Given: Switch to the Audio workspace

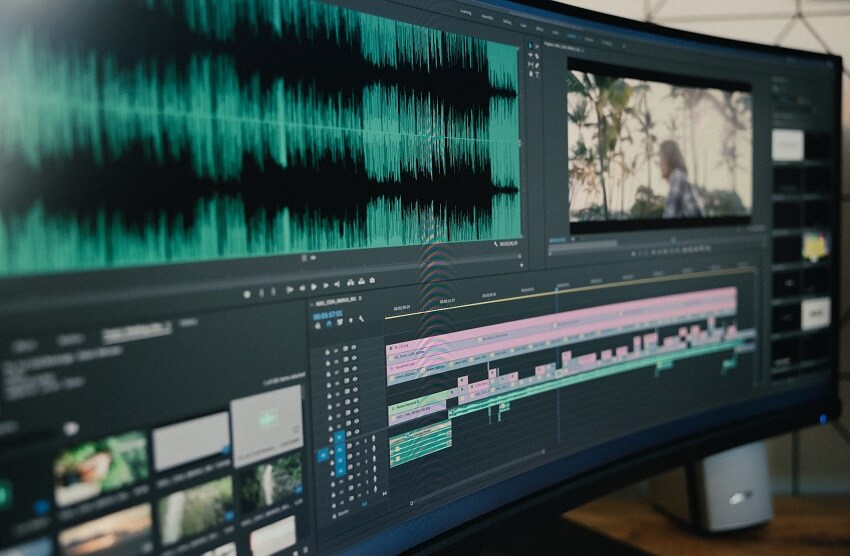Looking at the screenshot, I should (556, 33).
